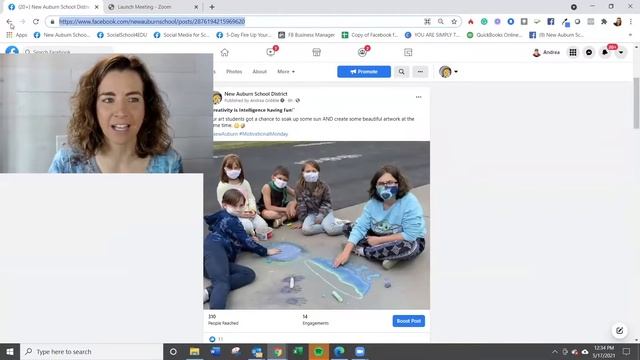Open QuickBooks Online bookmark
Screen dimensions: 640x360
pyautogui.click(x=495, y=35)
